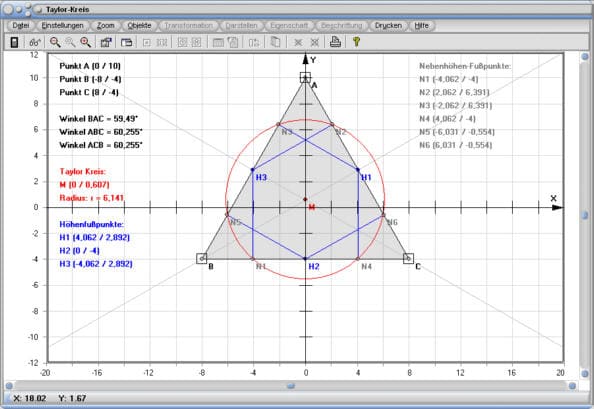Click the 'H1 (4,062 / 2,892)' text

coord(94,237)
